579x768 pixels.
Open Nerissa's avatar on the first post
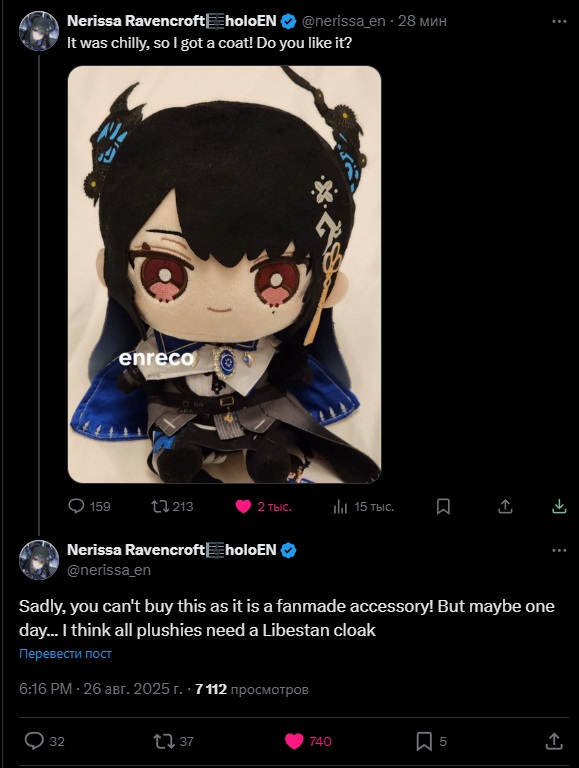point(39,31)
